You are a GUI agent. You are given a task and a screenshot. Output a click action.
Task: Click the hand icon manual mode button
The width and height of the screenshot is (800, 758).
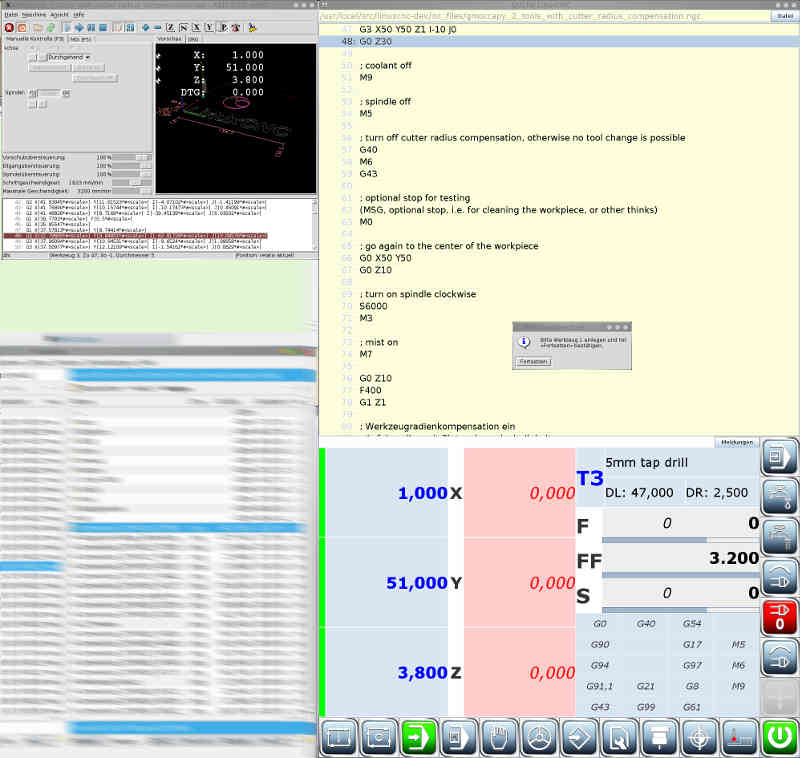coord(498,737)
